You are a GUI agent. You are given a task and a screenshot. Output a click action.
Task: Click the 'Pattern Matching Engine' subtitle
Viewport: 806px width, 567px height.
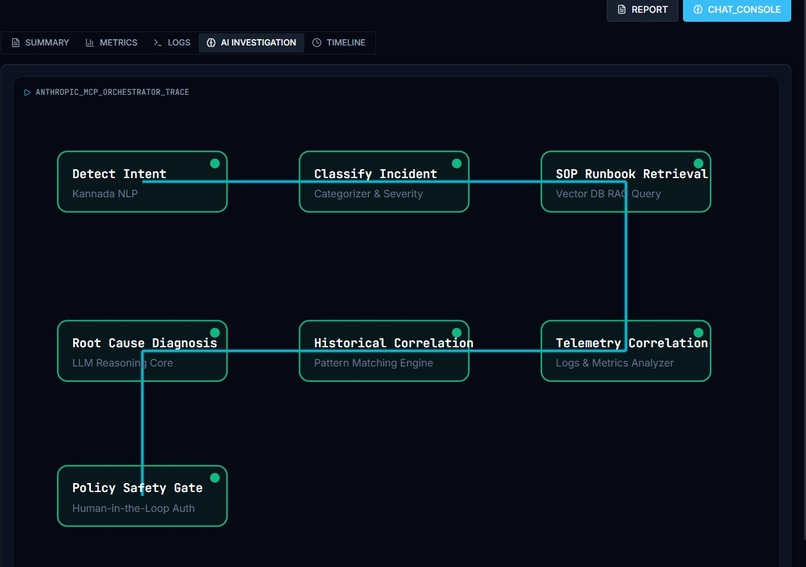click(x=374, y=363)
